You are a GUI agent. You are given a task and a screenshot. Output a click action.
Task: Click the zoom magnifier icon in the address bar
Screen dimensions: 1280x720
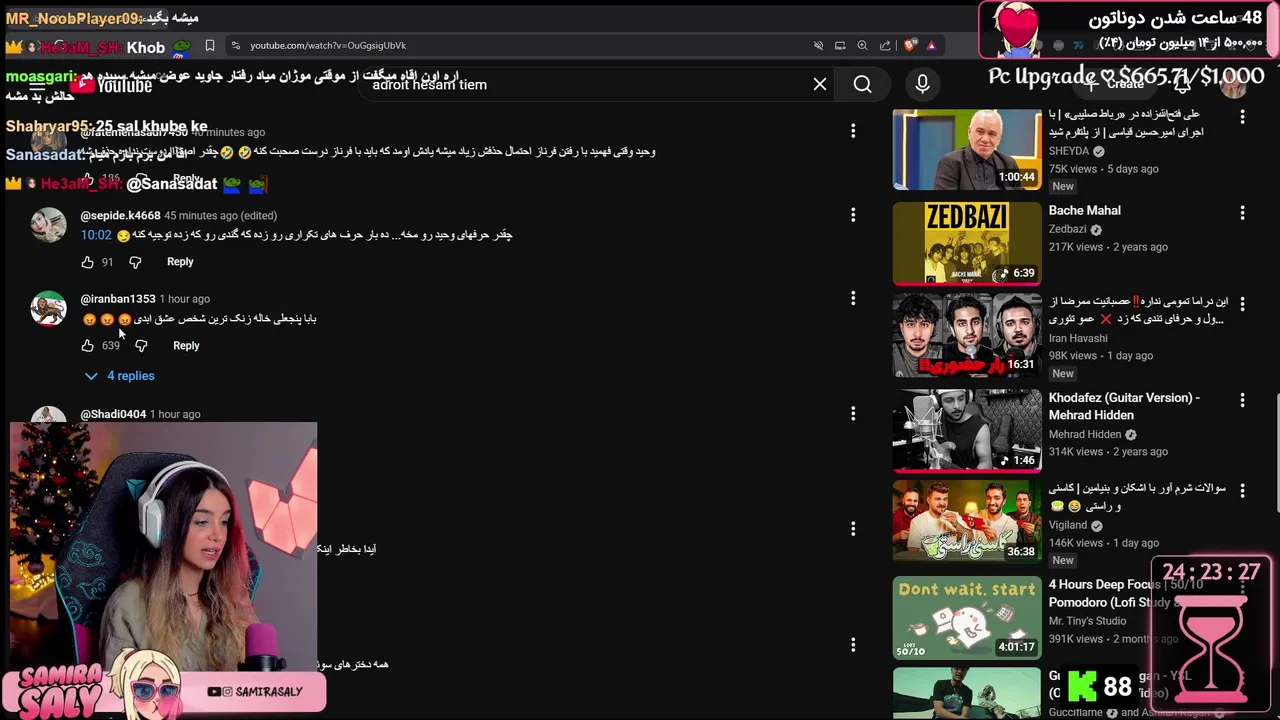[x=862, y=45]
